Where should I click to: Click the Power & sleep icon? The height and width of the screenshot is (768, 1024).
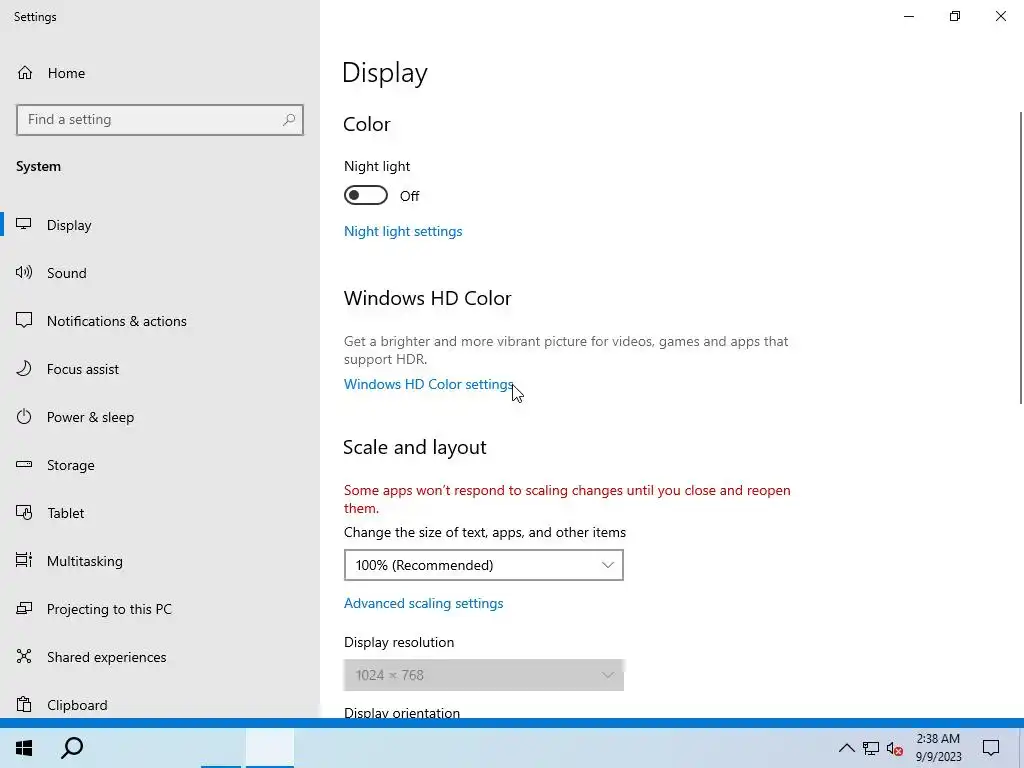coord(24,417)
